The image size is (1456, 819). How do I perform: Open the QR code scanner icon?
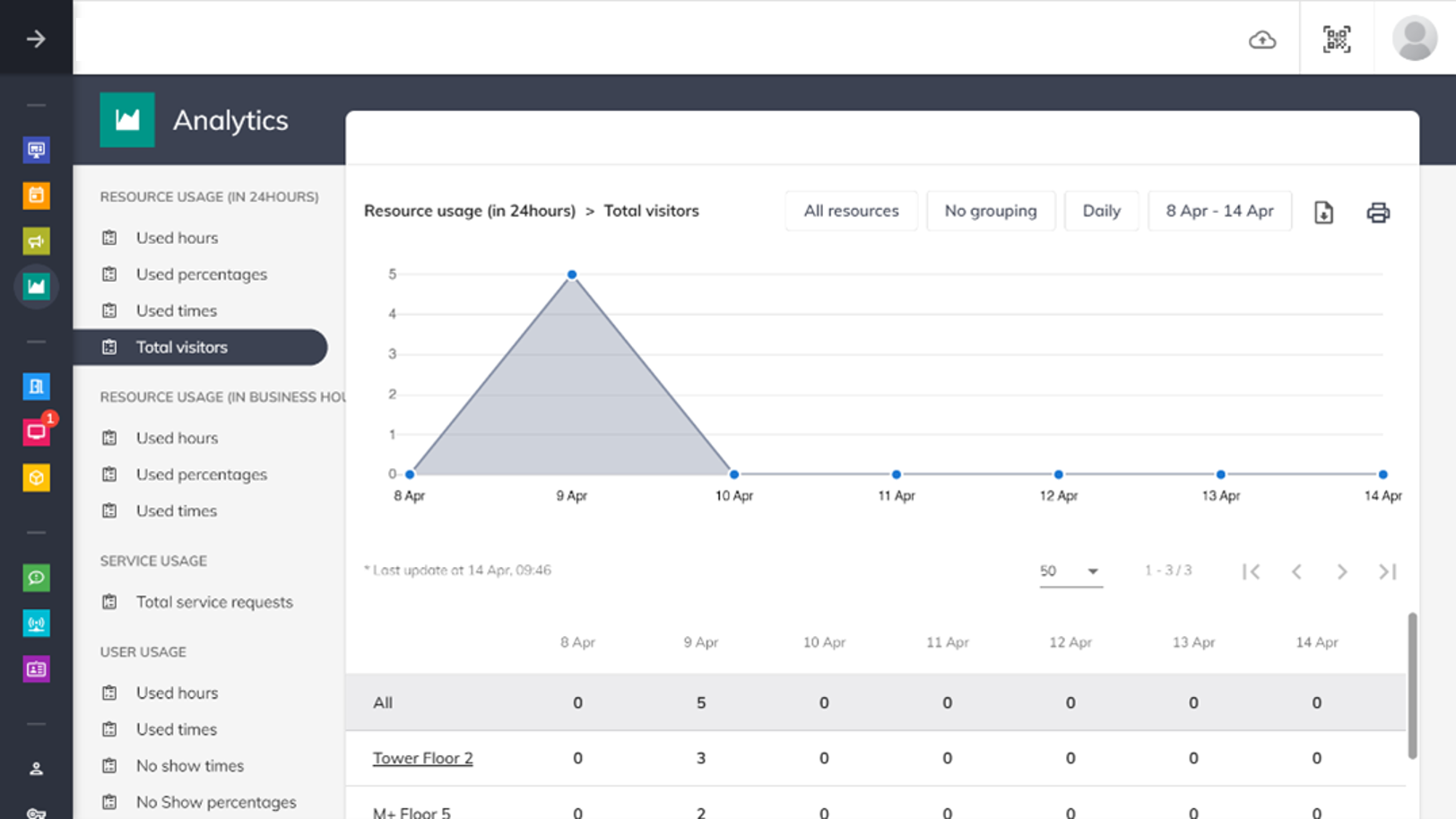coord(1336,39)
